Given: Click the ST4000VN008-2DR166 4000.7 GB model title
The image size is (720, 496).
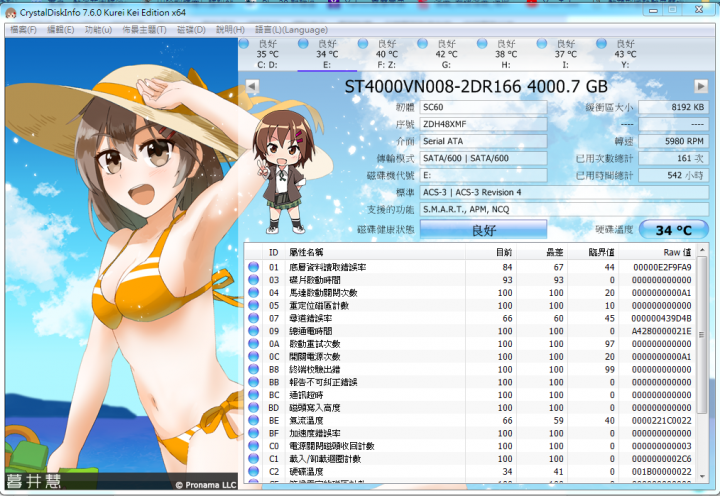Looking at the screenshot, I should [x=476, y=86].
